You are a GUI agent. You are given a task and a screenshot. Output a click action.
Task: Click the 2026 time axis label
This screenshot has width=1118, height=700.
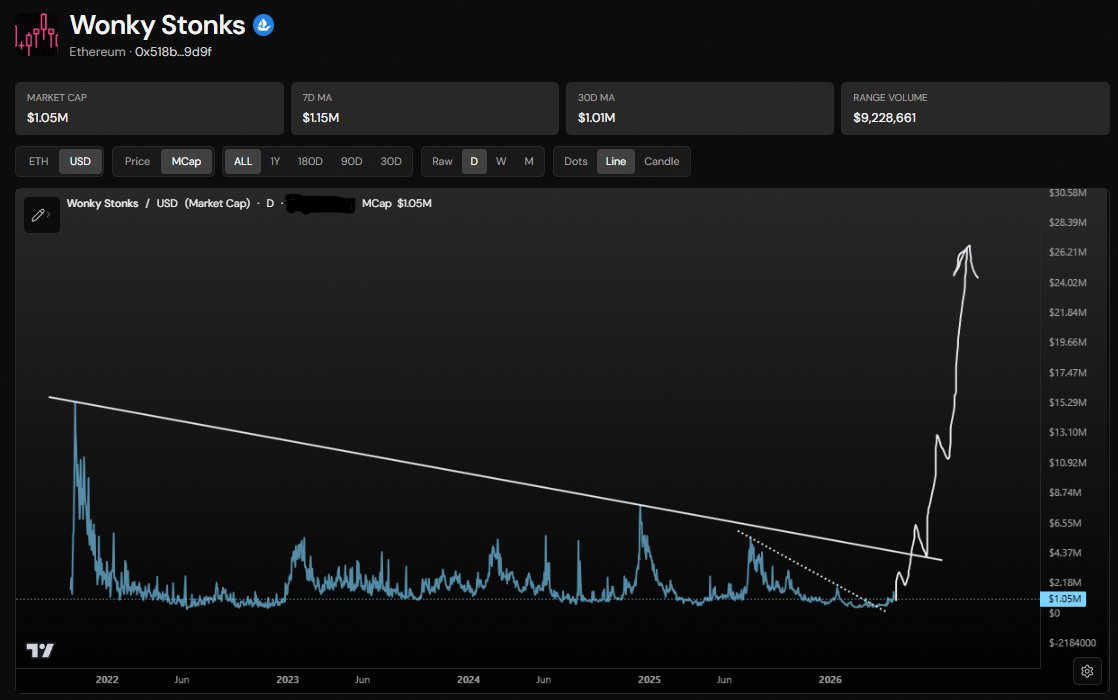(x=830, y=679)
